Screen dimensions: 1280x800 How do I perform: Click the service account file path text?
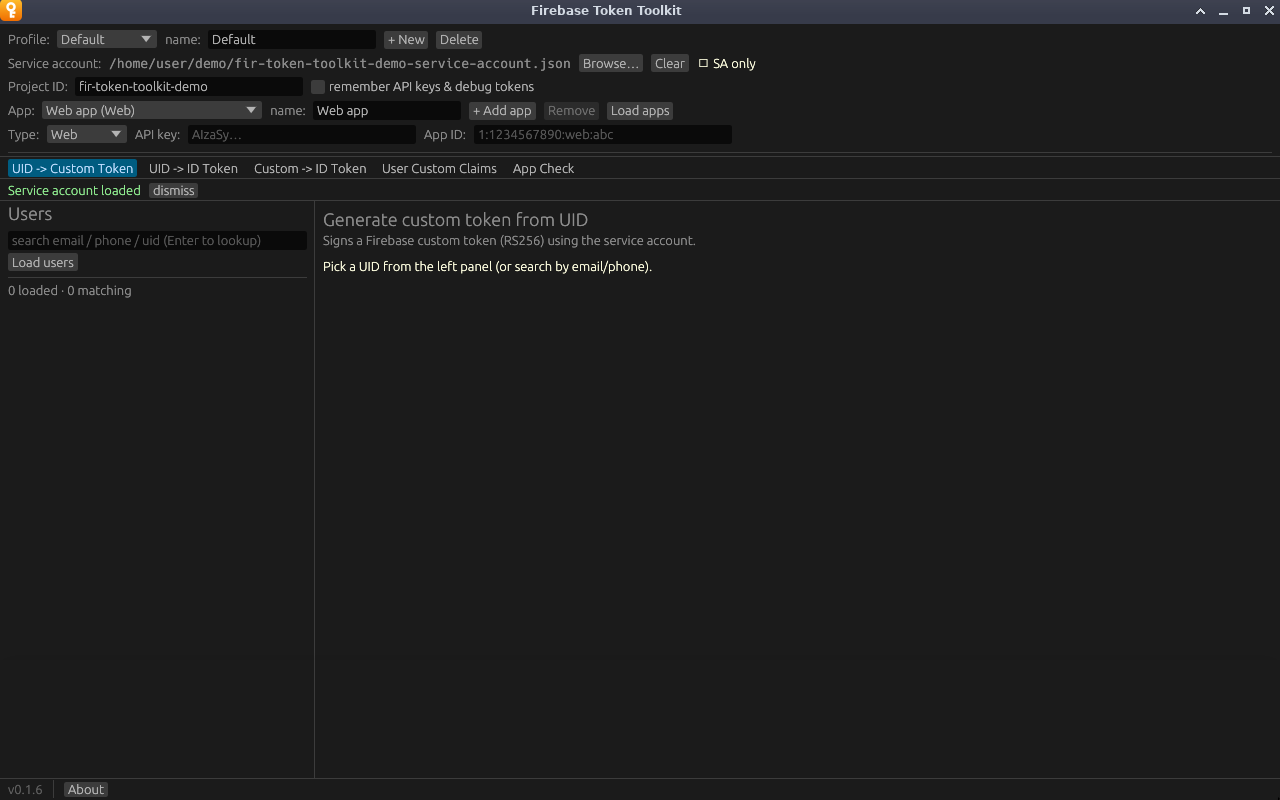click(340, 63)
